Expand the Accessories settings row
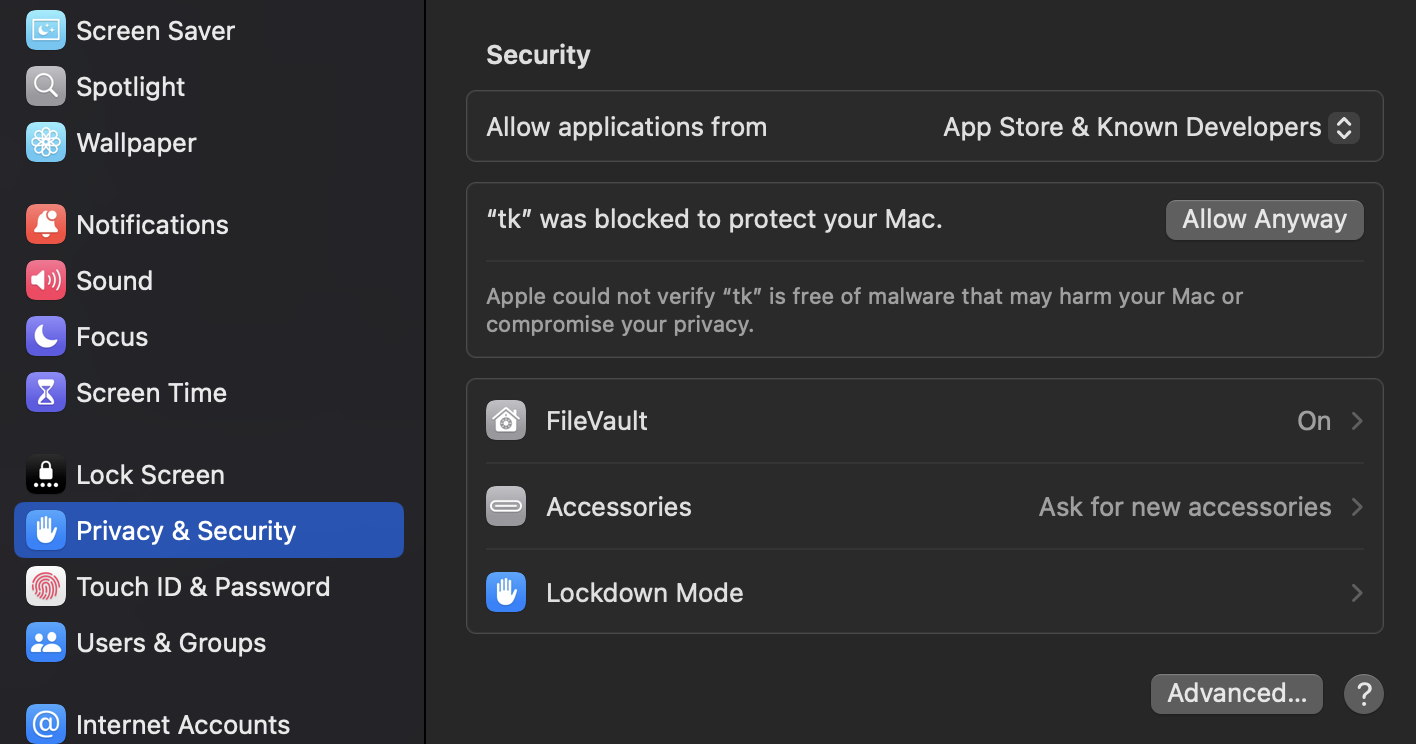This screenshot has width=1416, height=744. 1357,507
